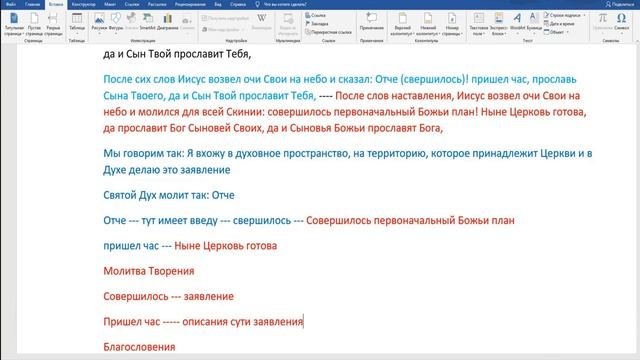This screenshot has height=360, width=640.
Task: Collapse the ribbon with the corner arrow
Action: coord(636,41)
